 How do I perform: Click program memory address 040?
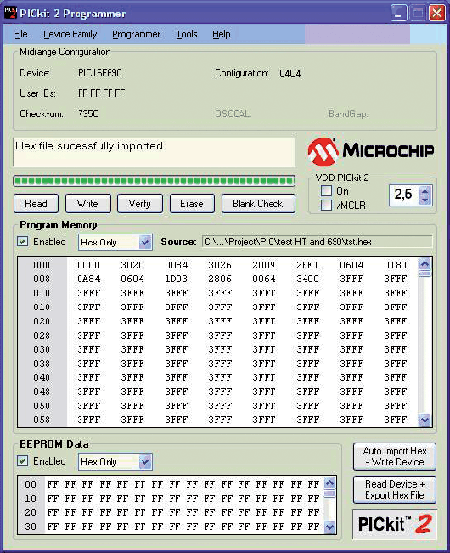(x=42, y=377)
